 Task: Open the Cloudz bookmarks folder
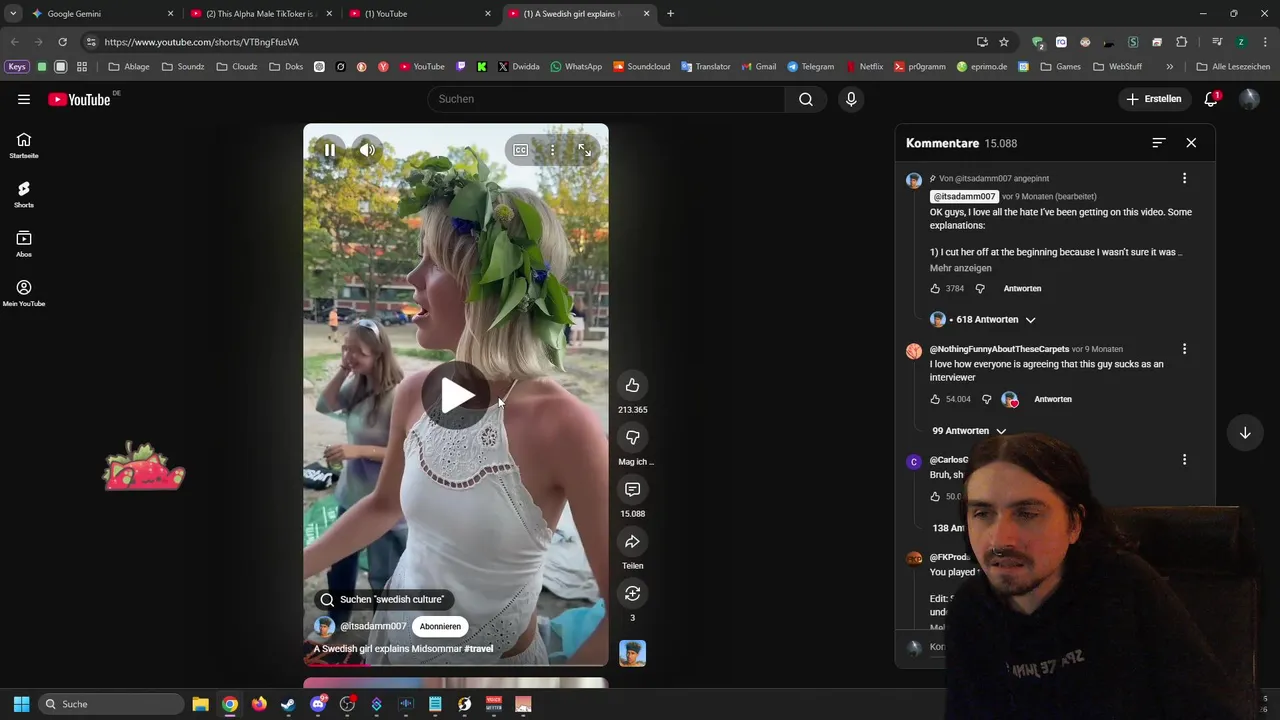[237, 67]
